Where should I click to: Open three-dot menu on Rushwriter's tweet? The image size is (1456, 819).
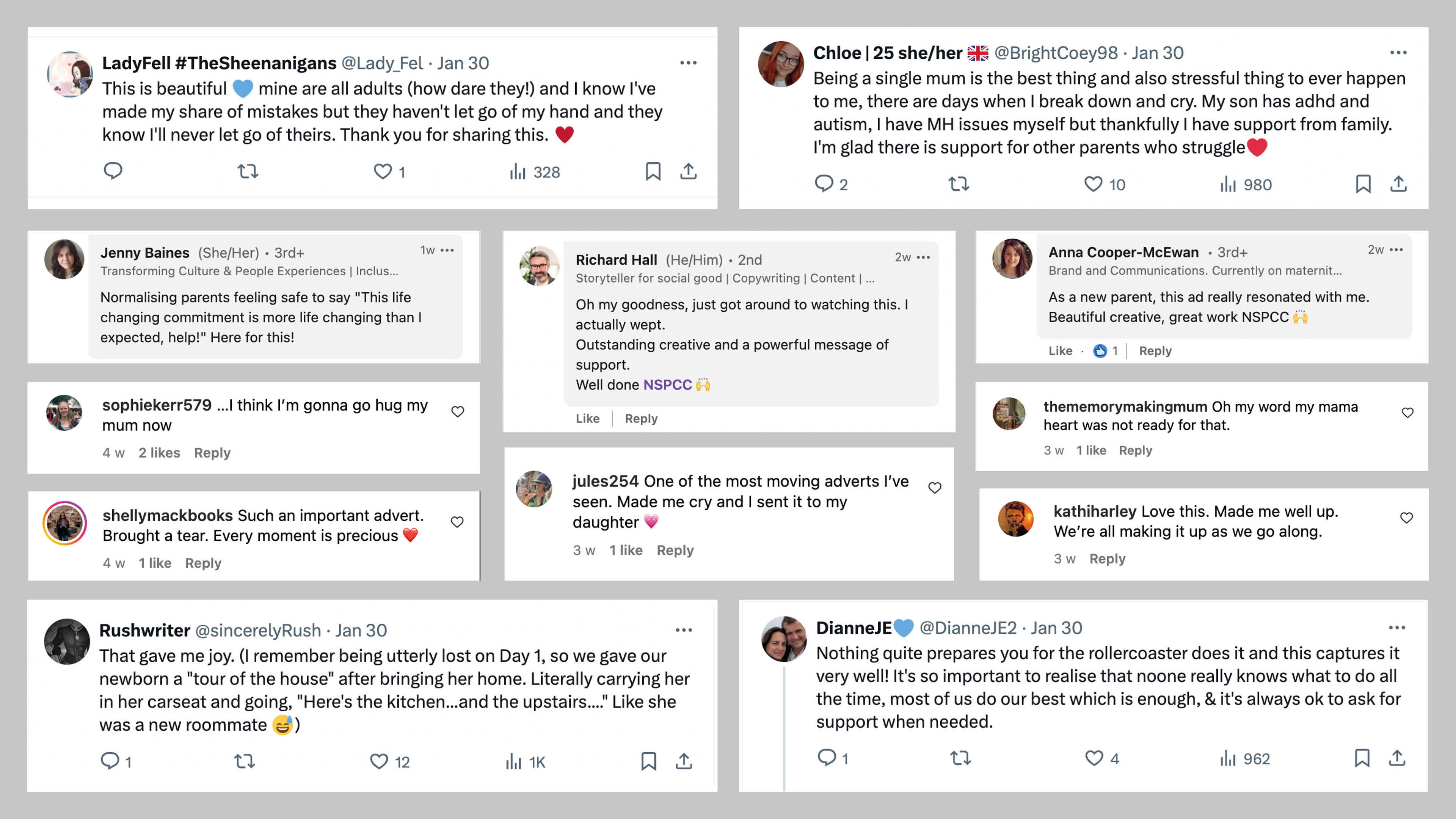click(x=684, y=630)
